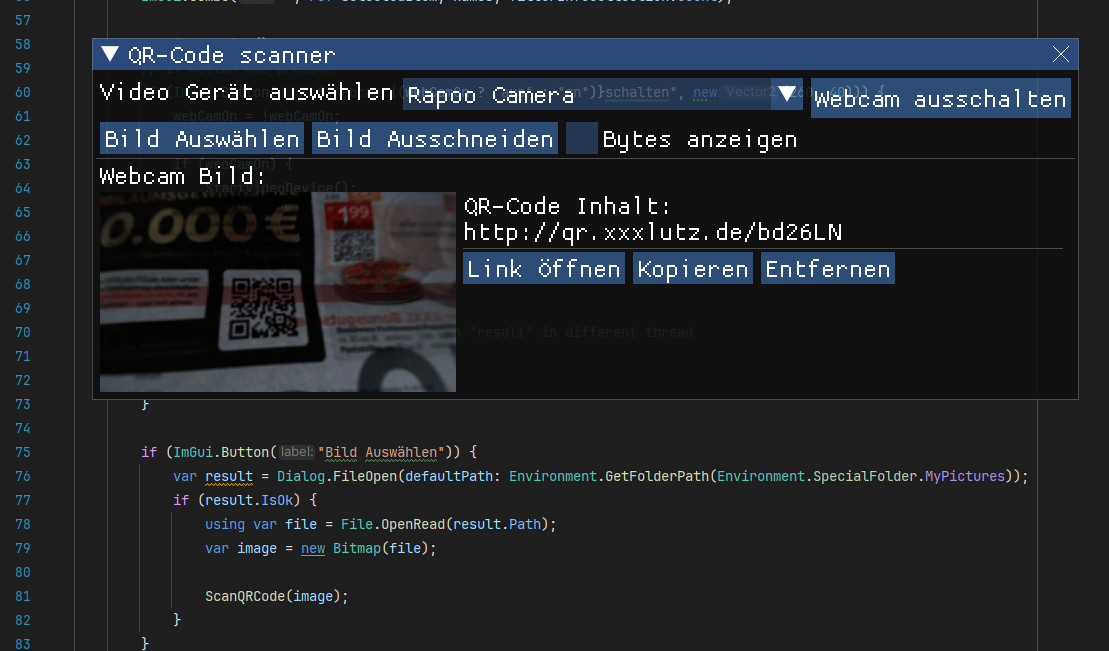Screen dimensions: 1109x651
Task: Click the Bild Auswählen button in the scanner
Action: tap(202, 139)
